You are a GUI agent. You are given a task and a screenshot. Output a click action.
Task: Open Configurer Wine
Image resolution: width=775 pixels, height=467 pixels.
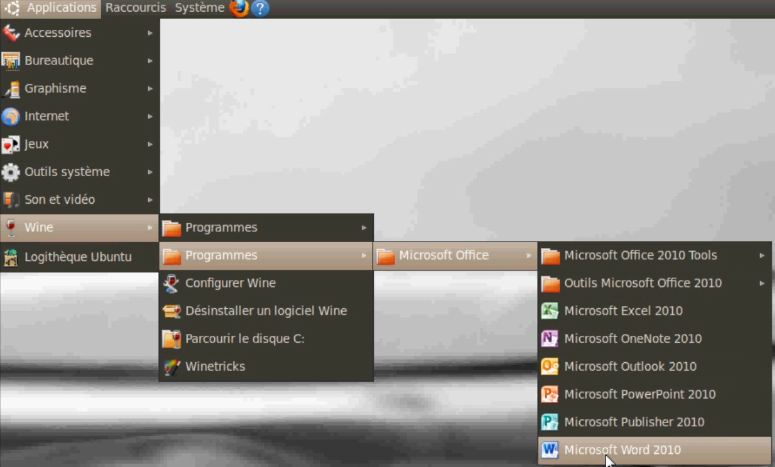coord(266,283)
